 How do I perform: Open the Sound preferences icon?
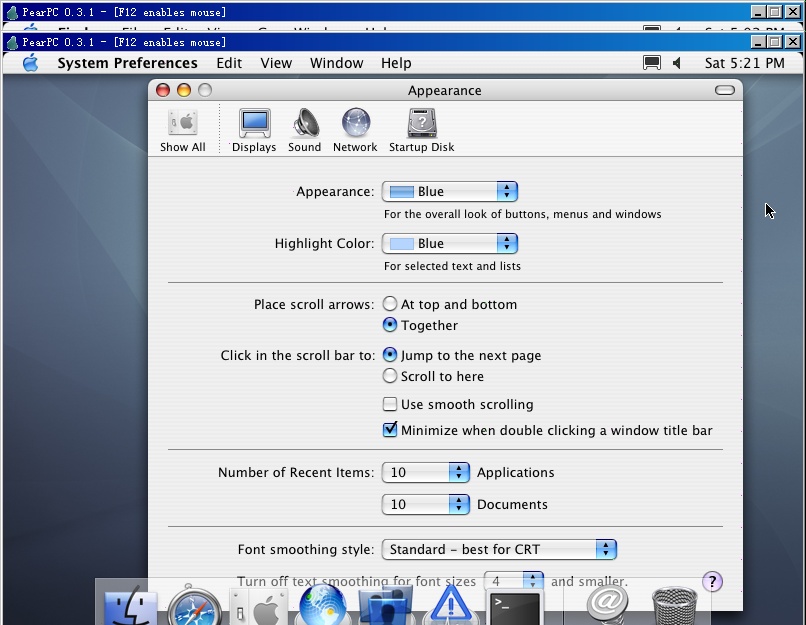[305, 130]
